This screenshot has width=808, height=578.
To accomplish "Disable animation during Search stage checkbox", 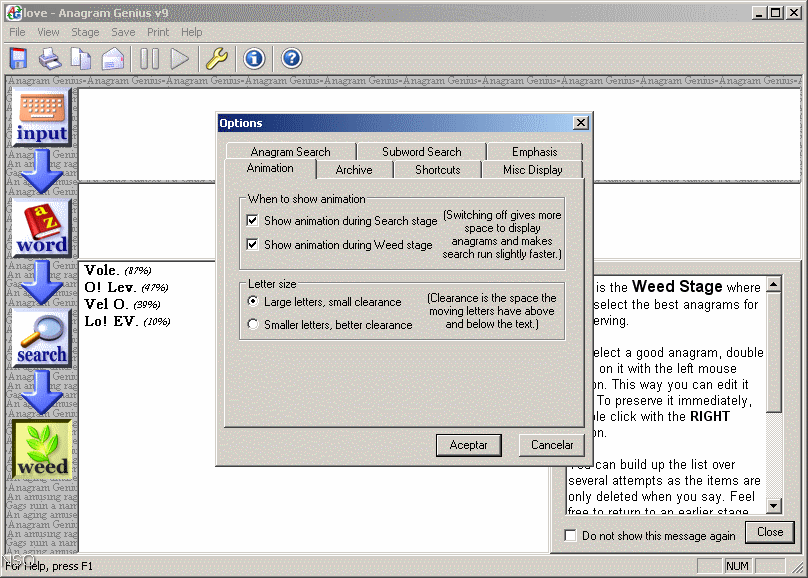I will coord(253,221).
